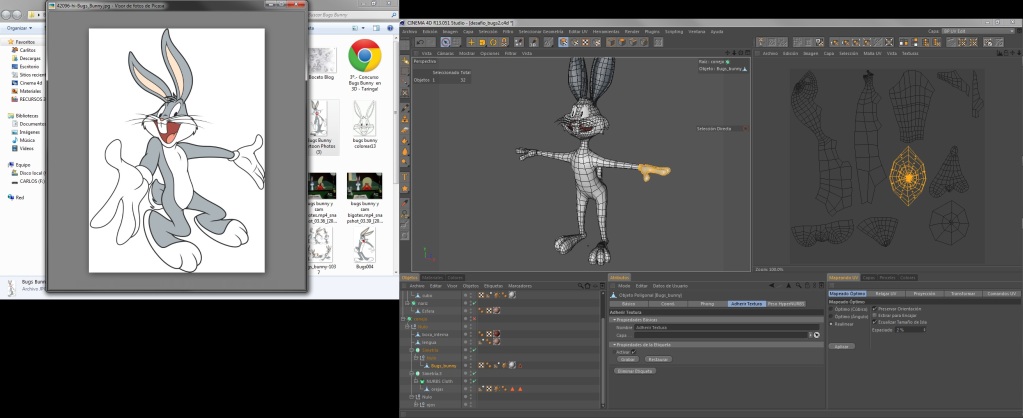This screenshot has width=1023, height=418.
Task: Open the Chrome shortcut Concurso Bugs Bunny in Explorer
Action: click(365, 65)
